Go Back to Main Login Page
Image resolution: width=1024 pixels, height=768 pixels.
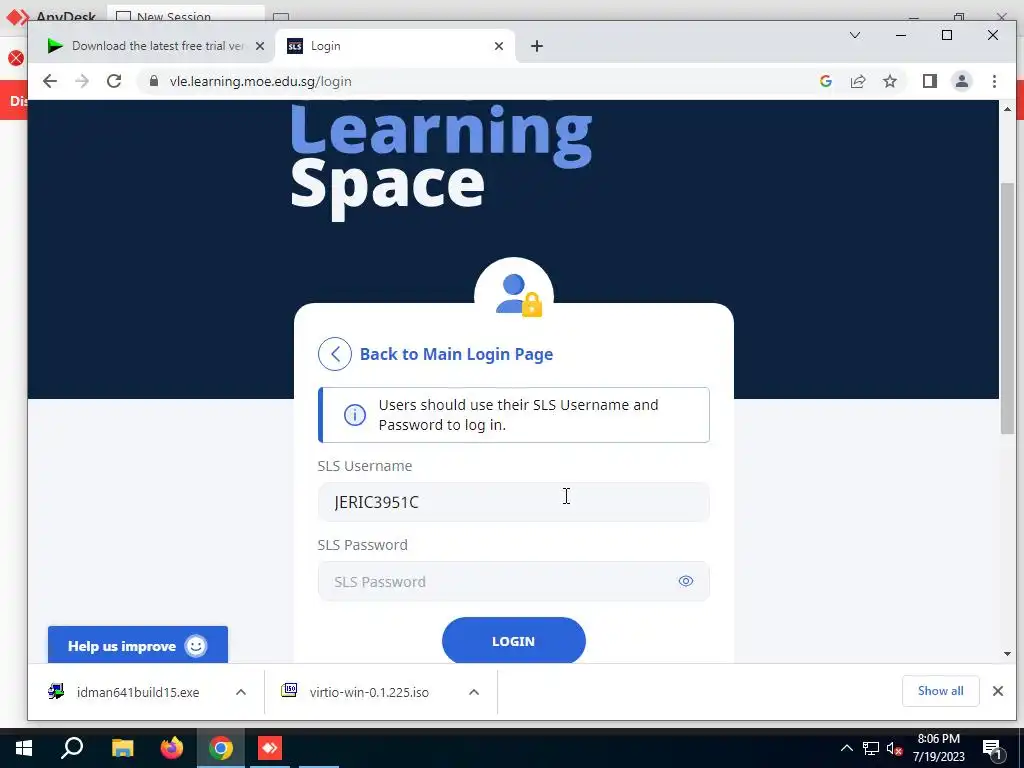[x=456, y=354]
